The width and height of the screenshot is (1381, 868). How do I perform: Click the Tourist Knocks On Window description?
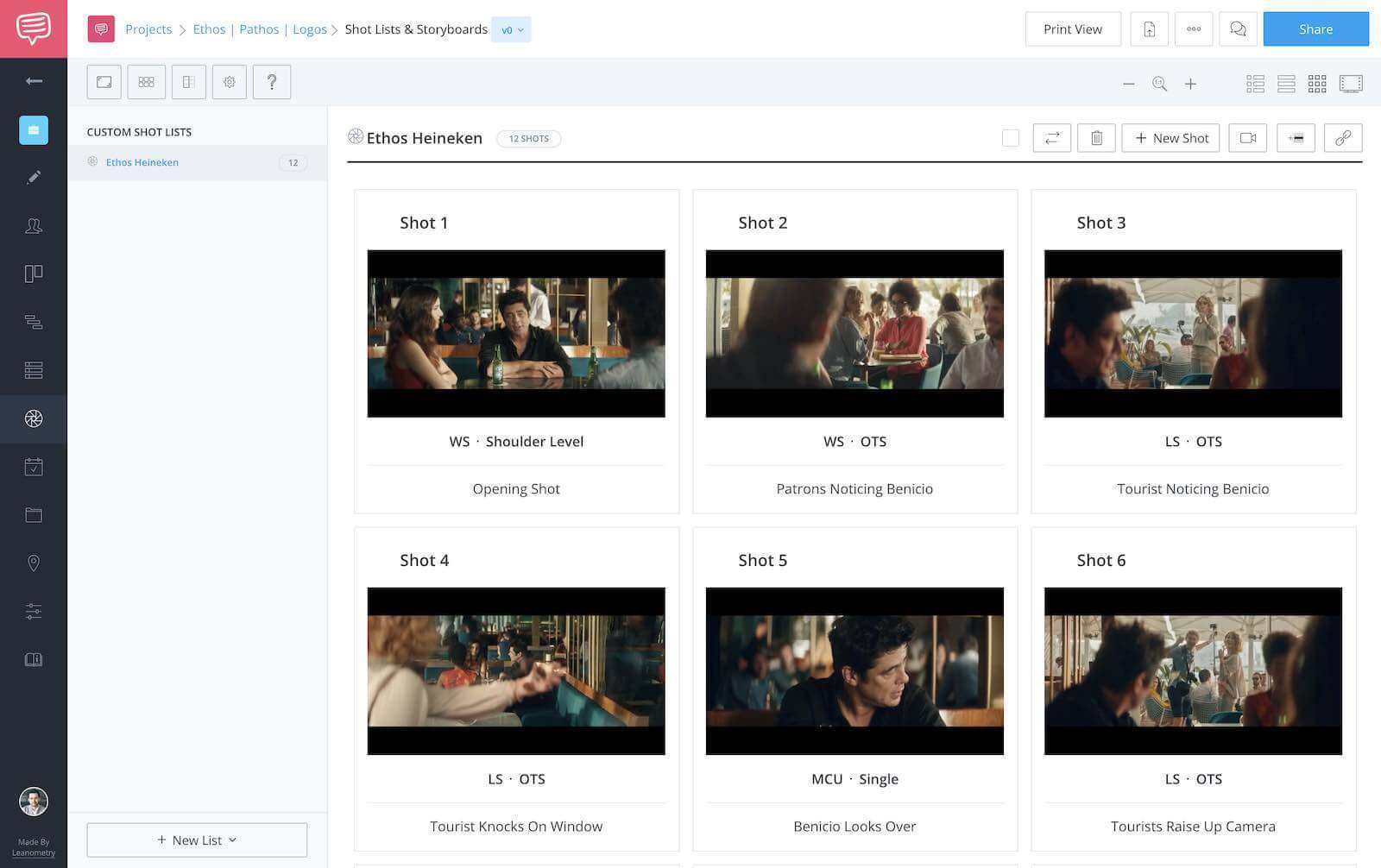[x=516, y=826]
